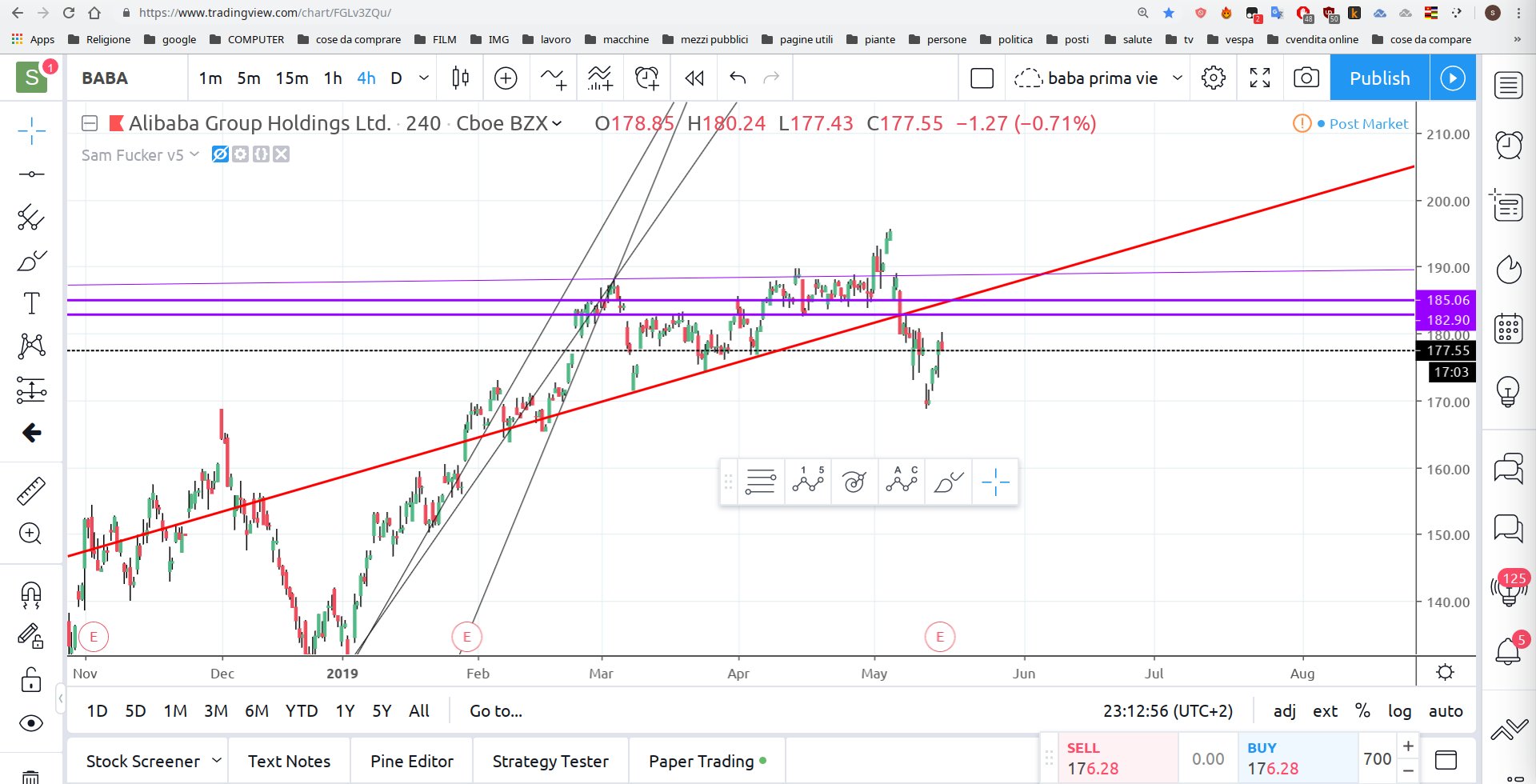The width and height of the screenshot is (1536, 784).
Task: Open the select layout square button
Action: pos(982,78)
